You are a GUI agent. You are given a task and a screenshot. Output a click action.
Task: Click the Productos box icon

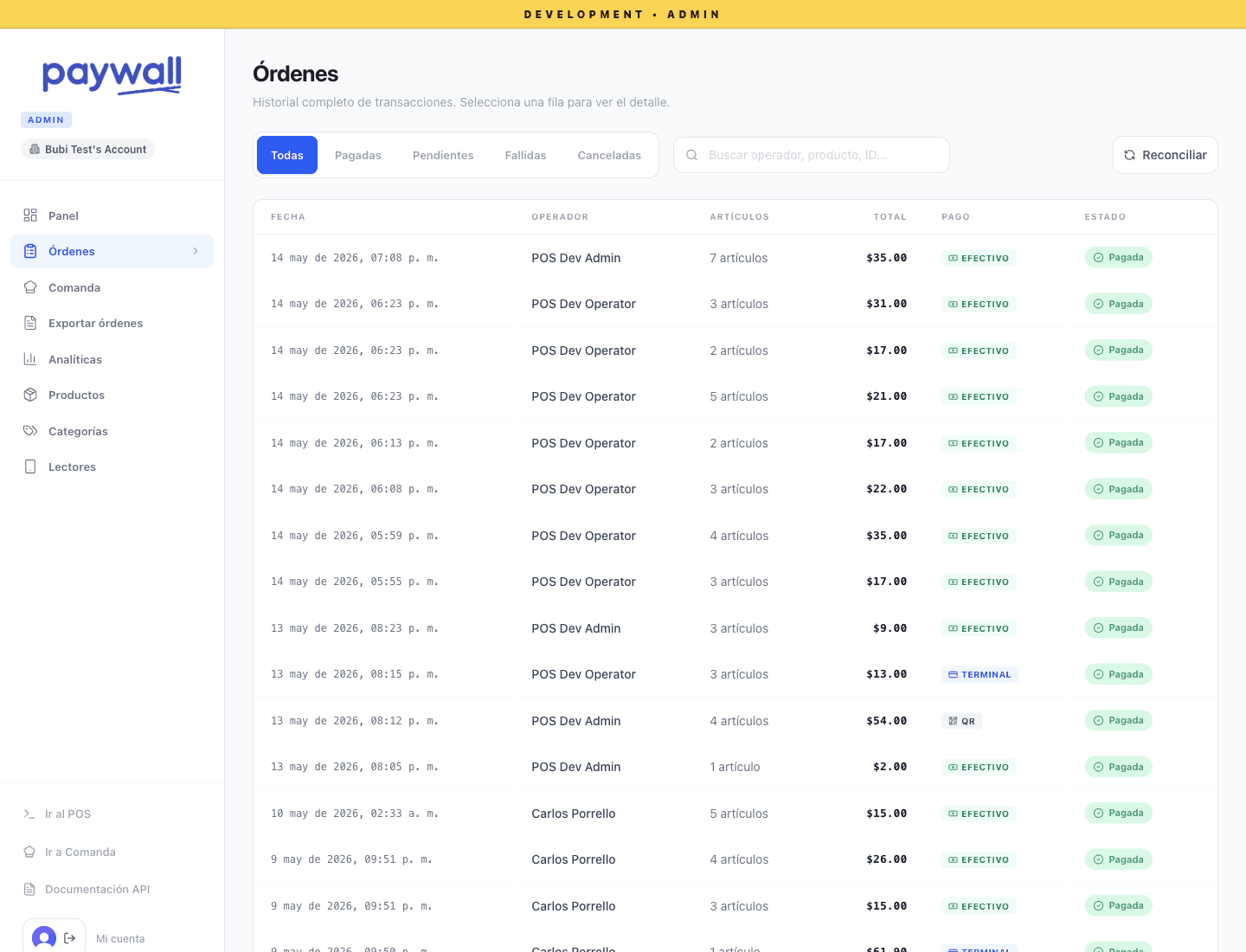pyautogui.click(x=30, y=395)
